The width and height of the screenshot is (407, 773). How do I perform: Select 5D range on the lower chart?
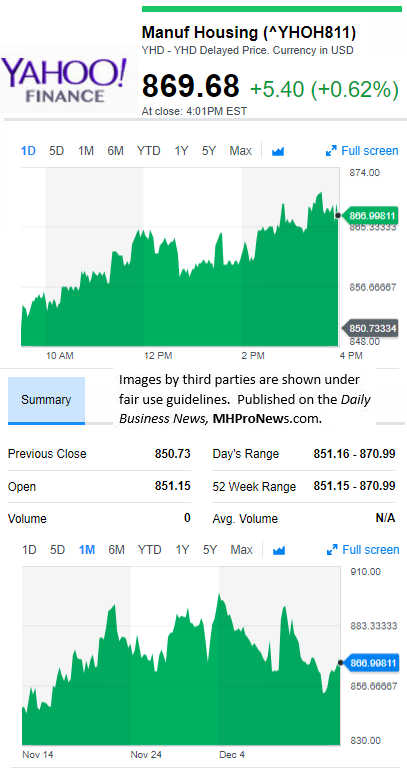click(57, 549)
